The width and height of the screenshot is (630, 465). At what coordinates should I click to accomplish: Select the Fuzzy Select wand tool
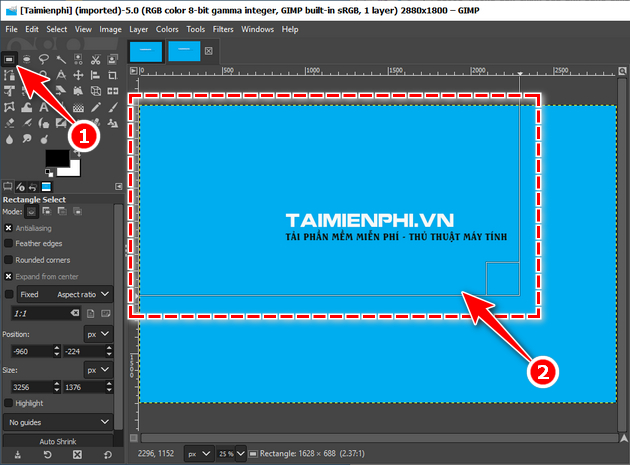click(x=61, y=59)
